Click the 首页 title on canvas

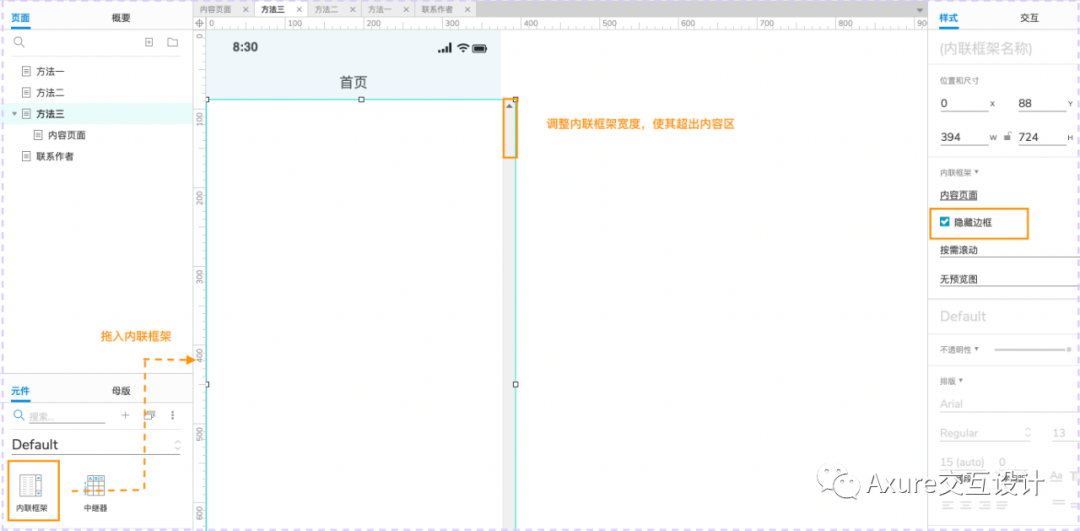[353, 83]
